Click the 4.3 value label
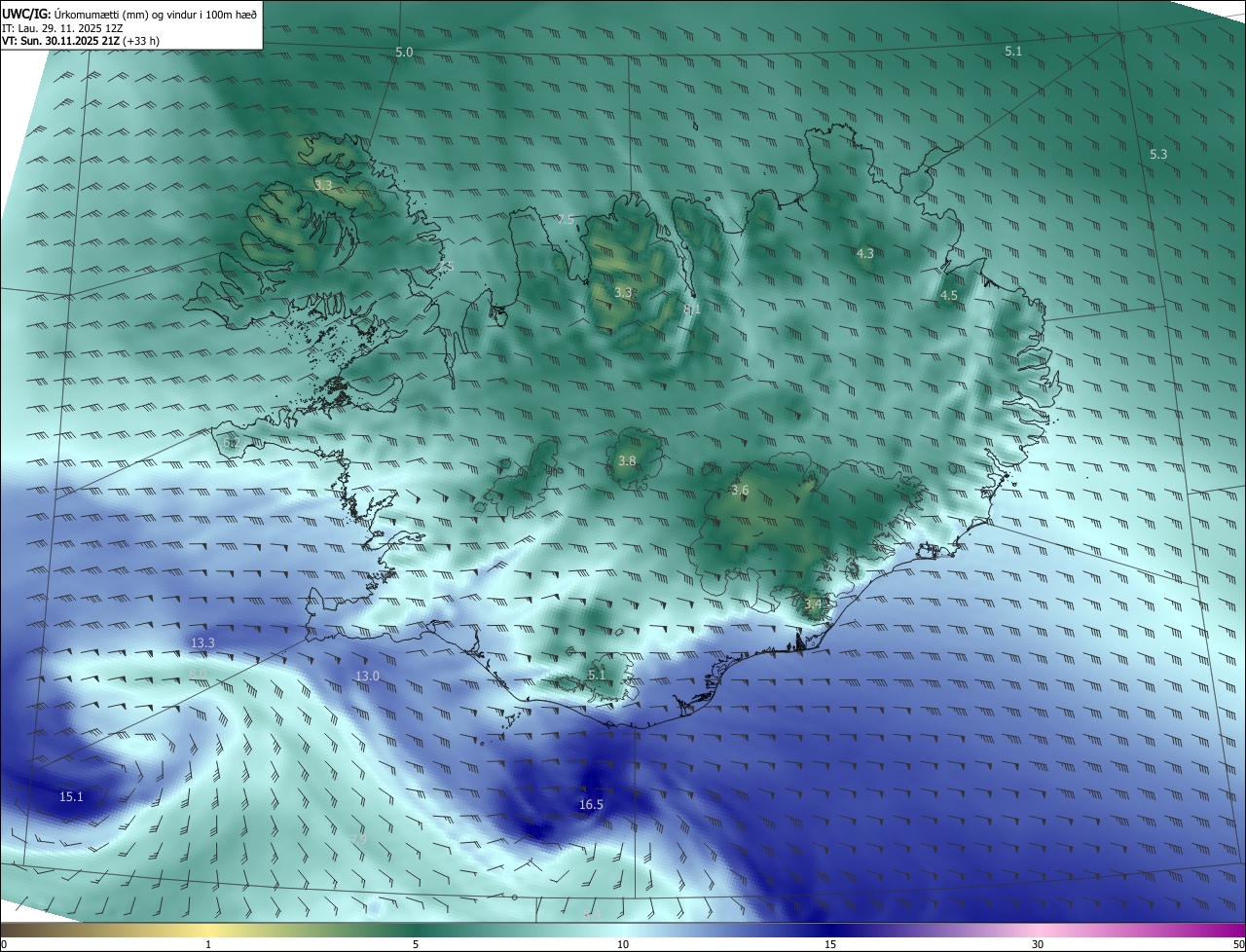Image resolution: width=1246 pixels, height=952 pixels. click(x=864, y=253)
